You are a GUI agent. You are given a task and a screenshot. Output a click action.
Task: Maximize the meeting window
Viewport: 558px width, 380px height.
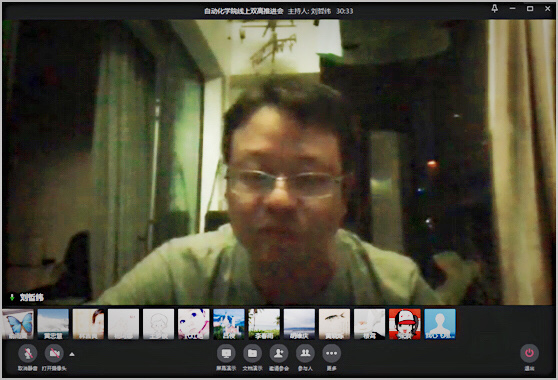(530, 9)
